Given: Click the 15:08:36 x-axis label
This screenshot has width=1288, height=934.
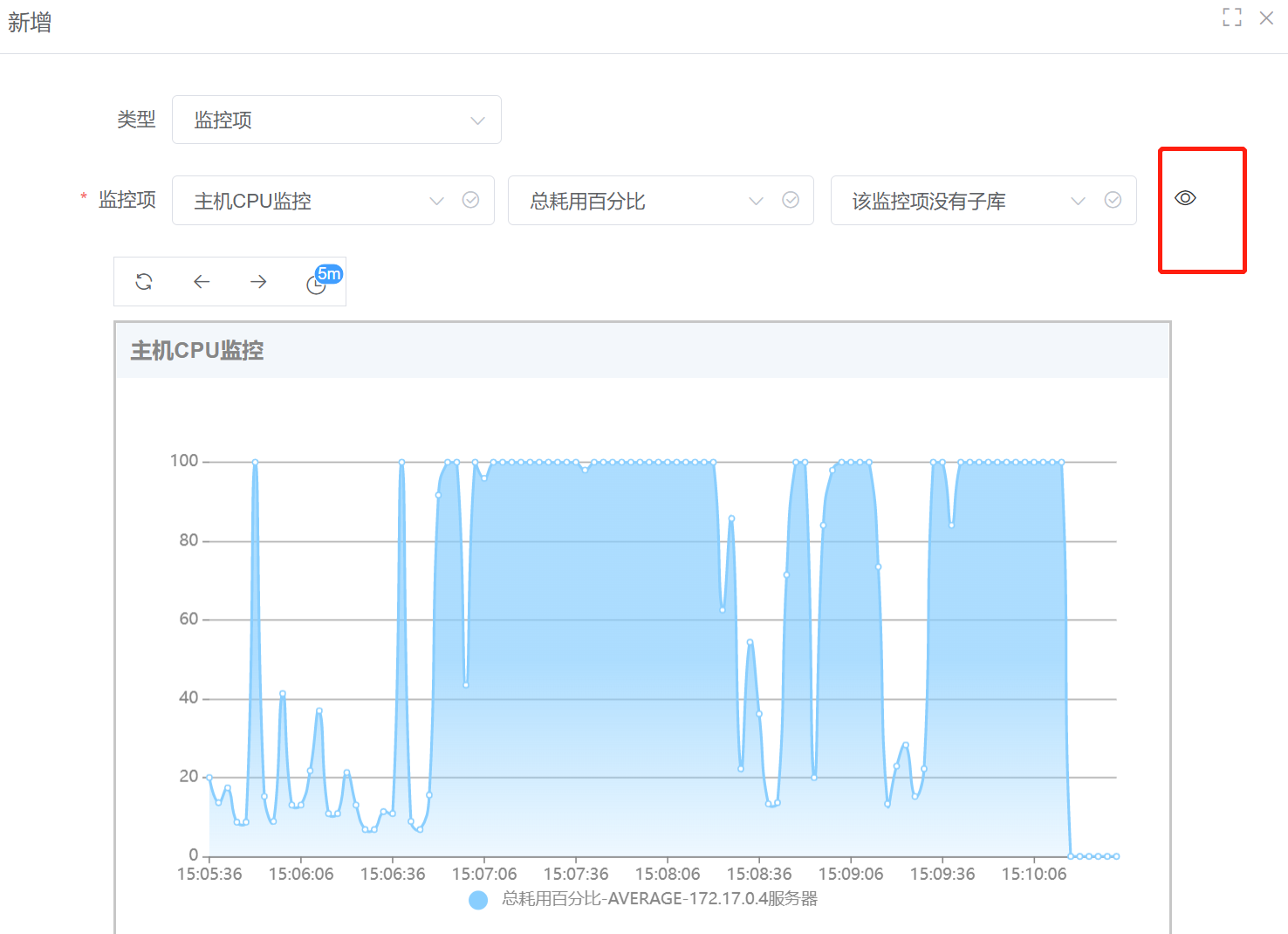Looking at the screenshot, I should coord(759,874).
